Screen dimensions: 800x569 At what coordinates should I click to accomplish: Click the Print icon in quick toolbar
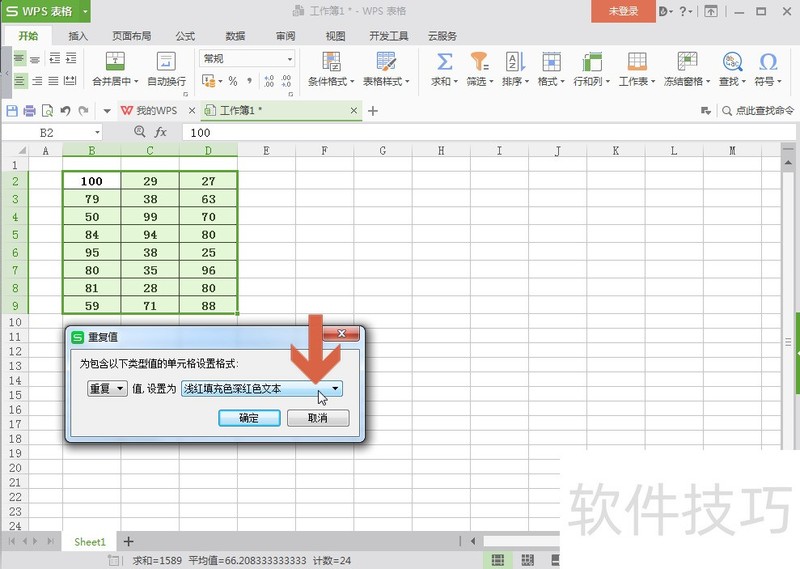point(30,110)
